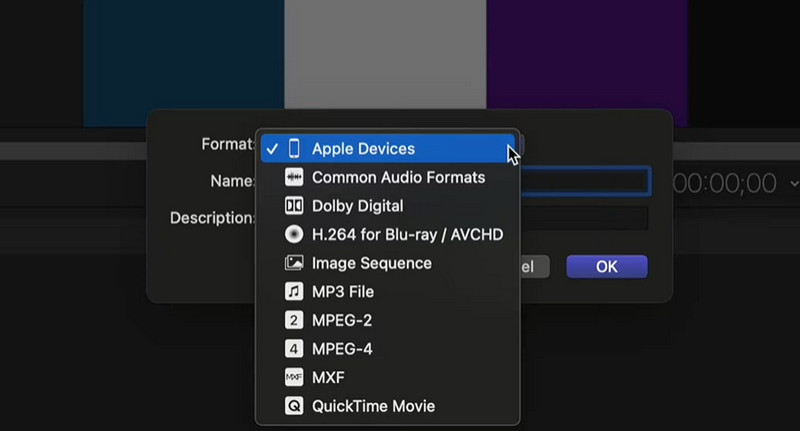800x431 pixels.
Task: Click the checkmark beside Apple Devices
Action: coord(272,149)
